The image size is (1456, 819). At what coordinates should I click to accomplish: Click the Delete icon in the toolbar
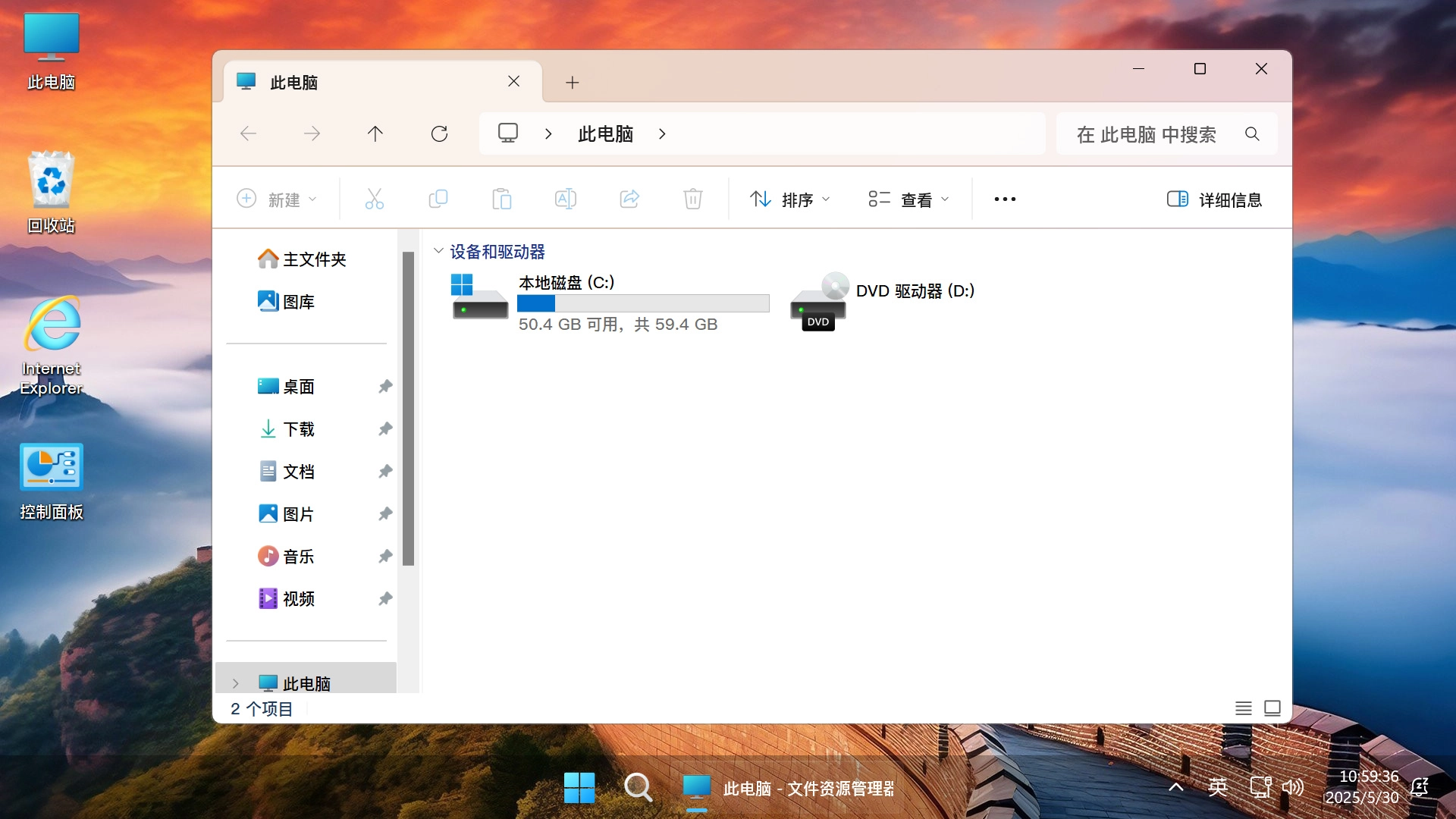(x=692, y=199)
